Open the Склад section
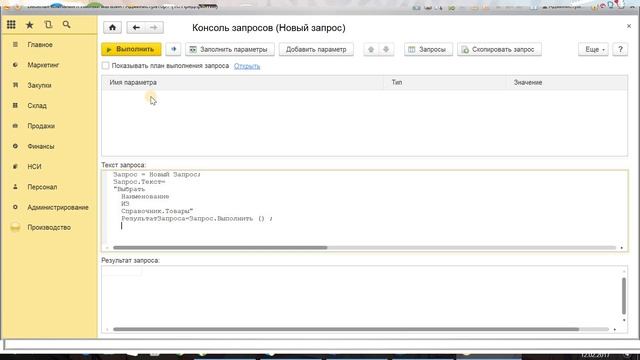The image size is (640, 360). click(x=37, y=106)
